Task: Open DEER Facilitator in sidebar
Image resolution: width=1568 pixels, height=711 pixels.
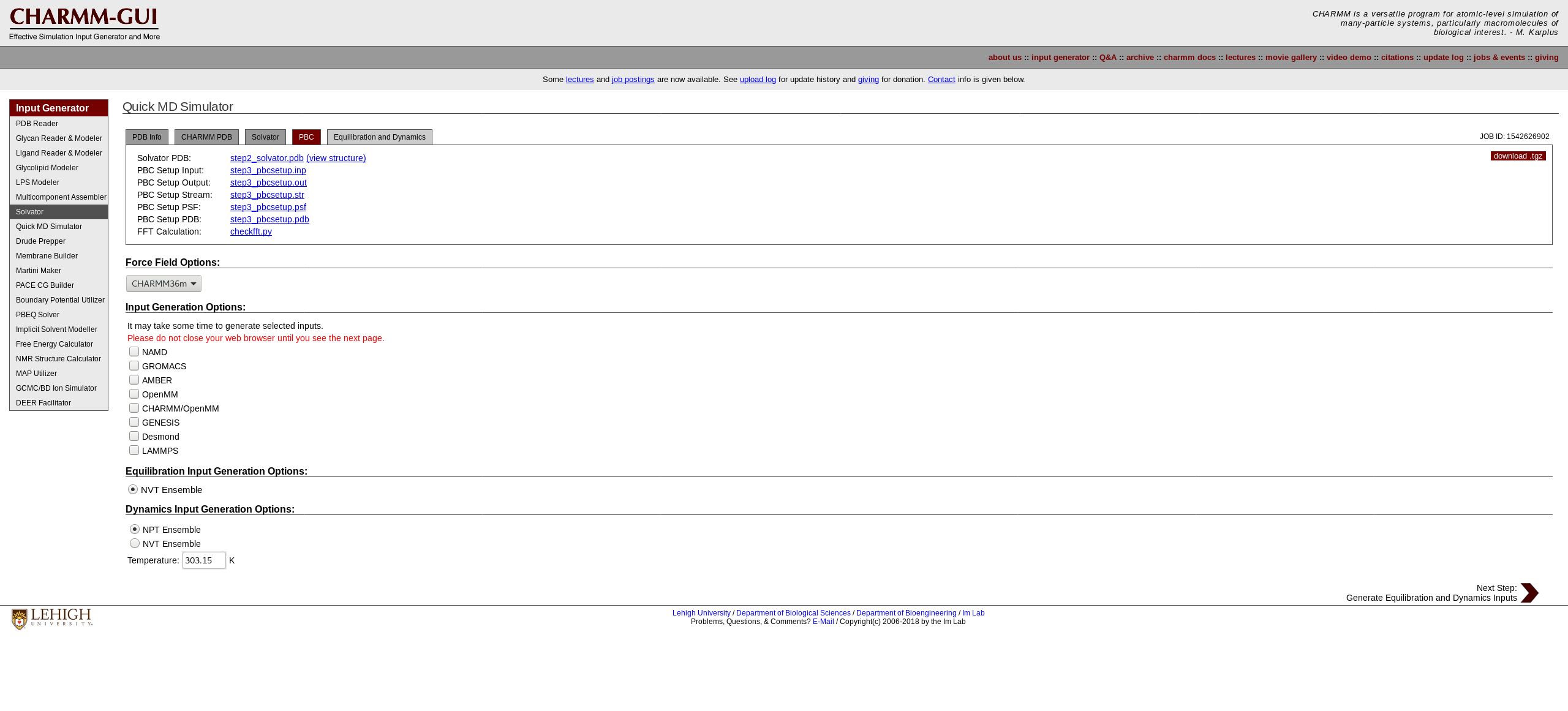Action: tap(59, 403)
